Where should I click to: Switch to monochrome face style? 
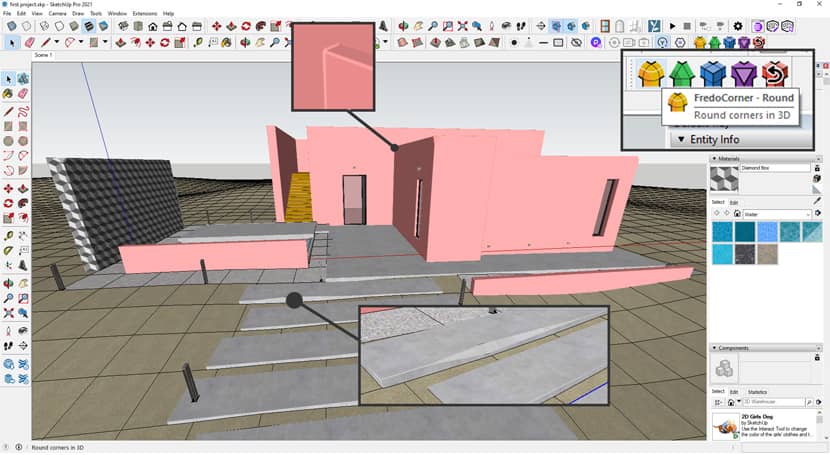pos(104,26)
